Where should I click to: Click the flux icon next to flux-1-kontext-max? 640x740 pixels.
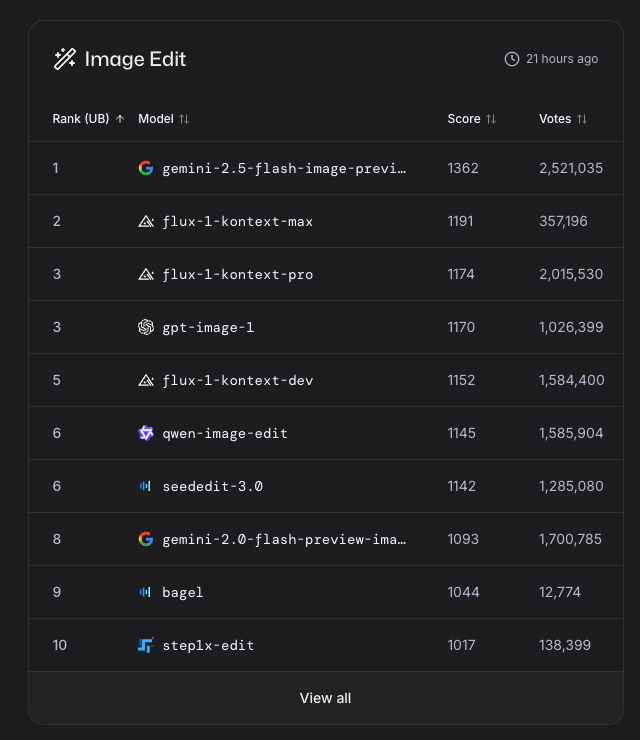(146, 221)
